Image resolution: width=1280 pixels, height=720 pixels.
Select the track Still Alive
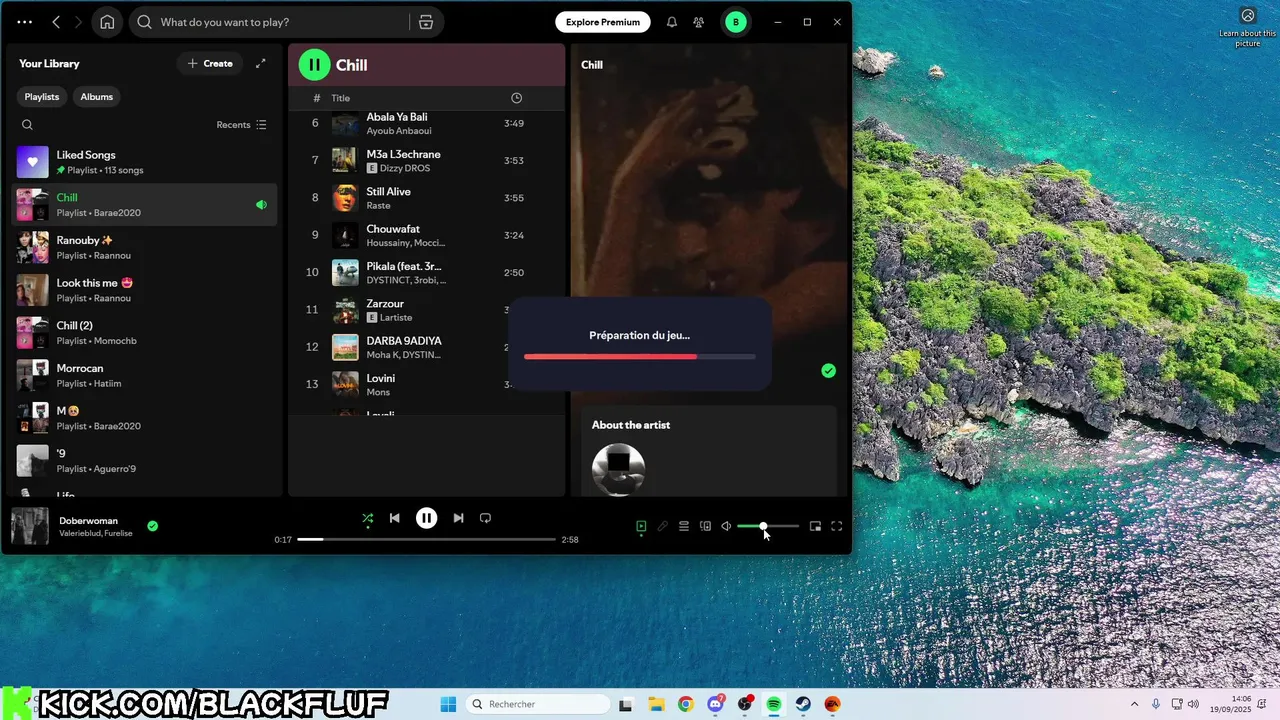click(427, 198)
